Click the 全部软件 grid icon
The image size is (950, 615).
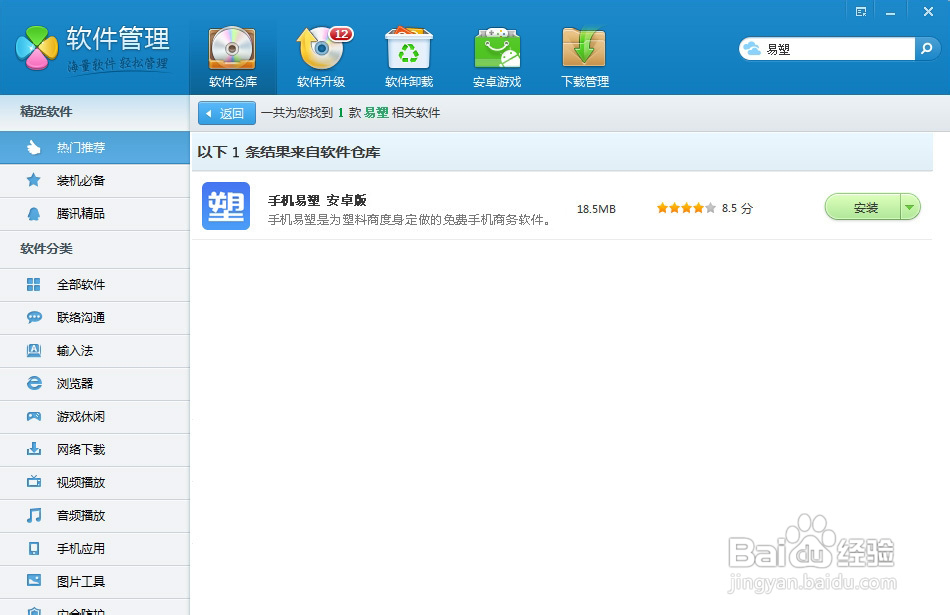pyautogui.click(x=34, y=285)
